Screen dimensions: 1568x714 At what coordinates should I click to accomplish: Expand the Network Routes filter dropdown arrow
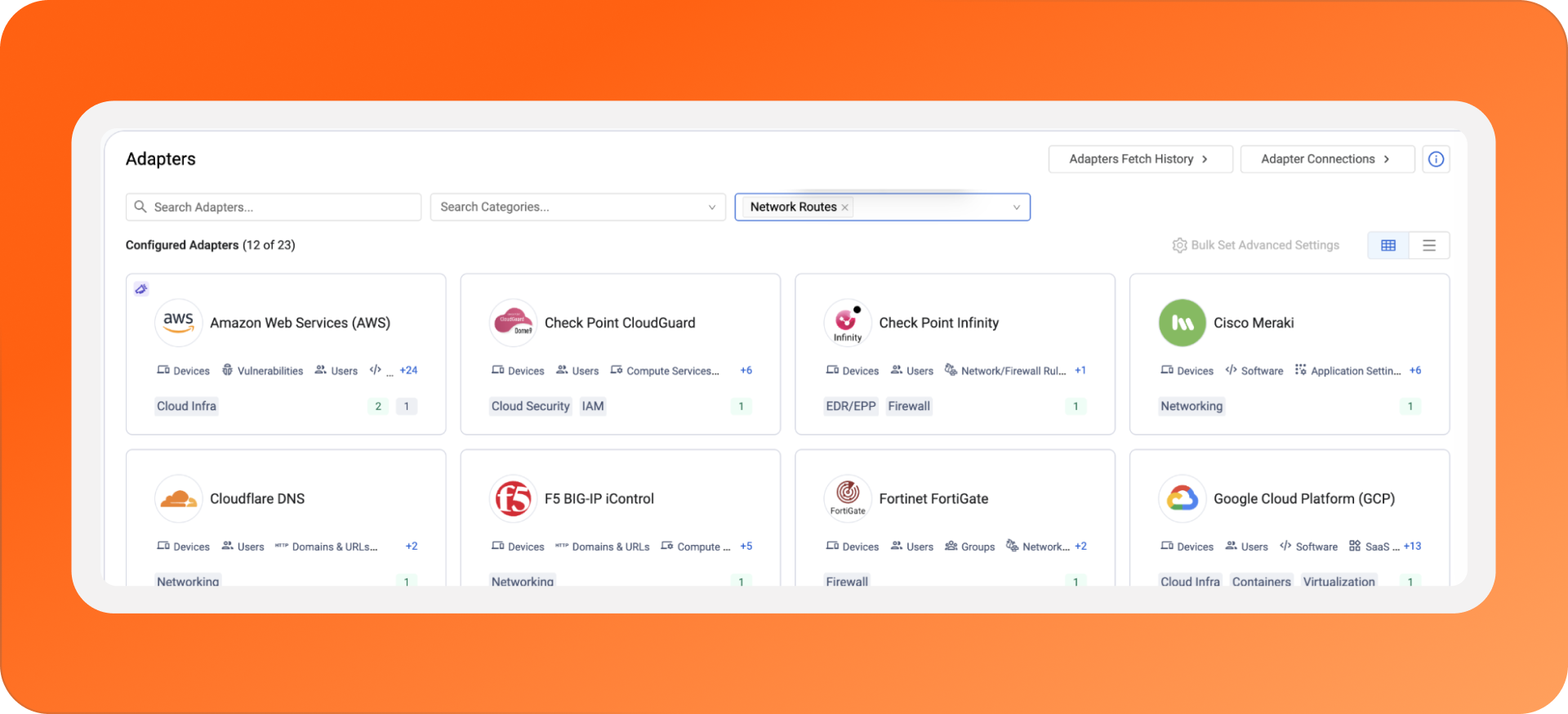click(1016, 208)
